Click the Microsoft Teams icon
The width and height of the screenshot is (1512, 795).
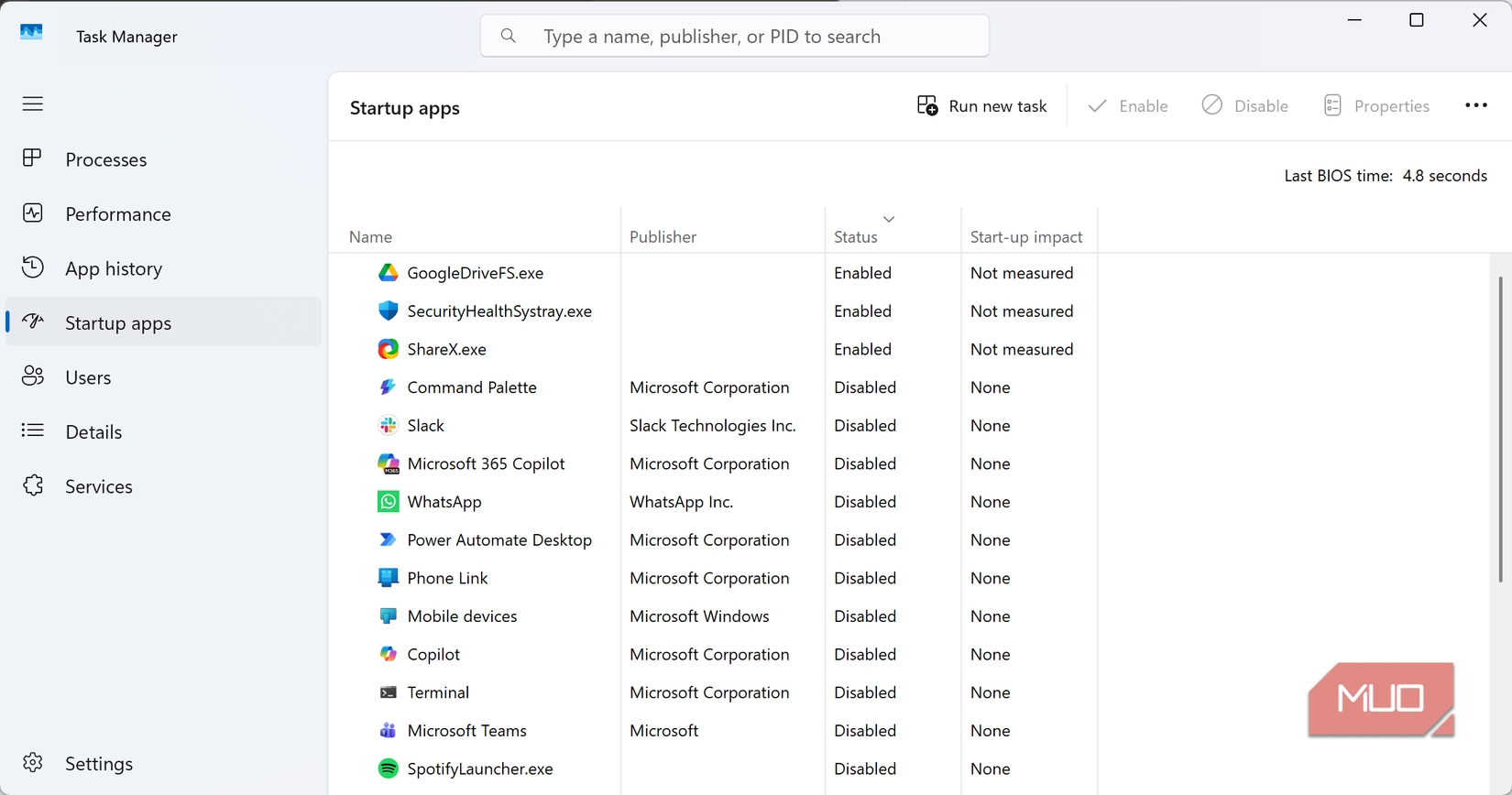click(x=389, y=731)
